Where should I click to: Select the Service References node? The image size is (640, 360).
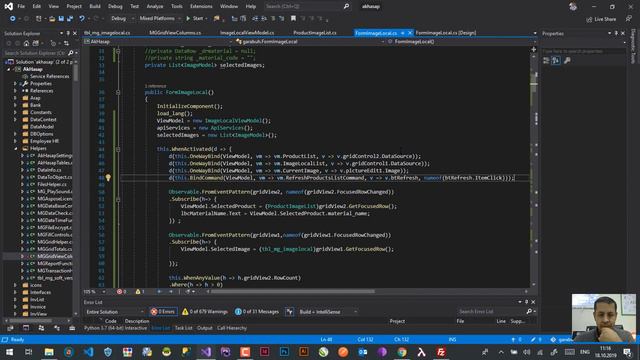[x=49, y=76]
